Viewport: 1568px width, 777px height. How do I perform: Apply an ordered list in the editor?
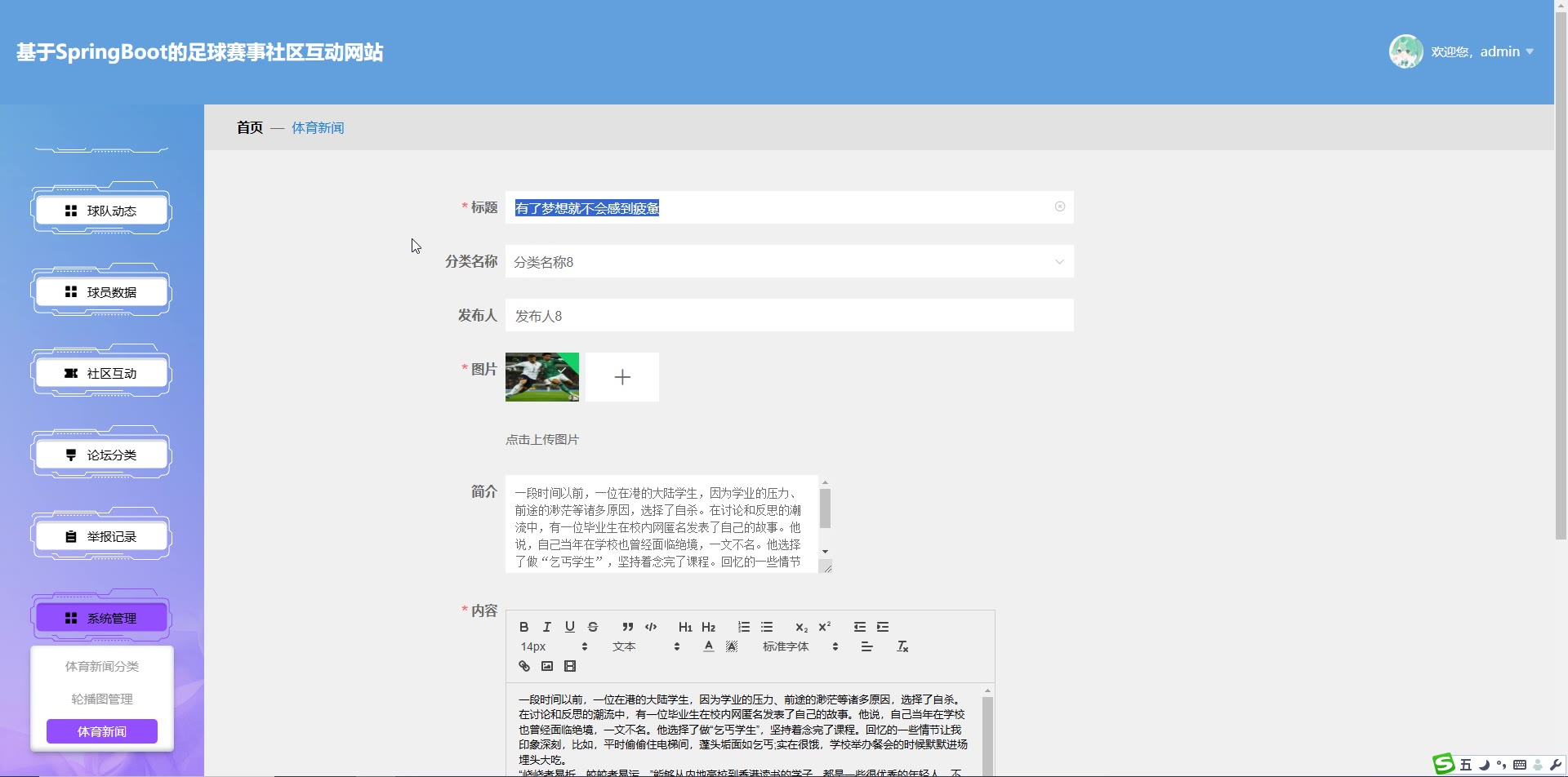tap(743, 627)
